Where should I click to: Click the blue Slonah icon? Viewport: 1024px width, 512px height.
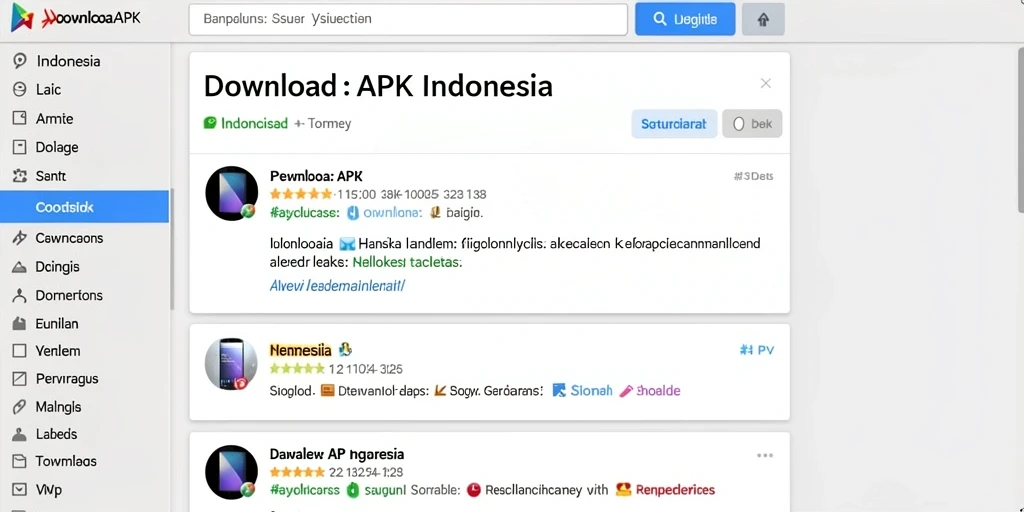[558, 391]
